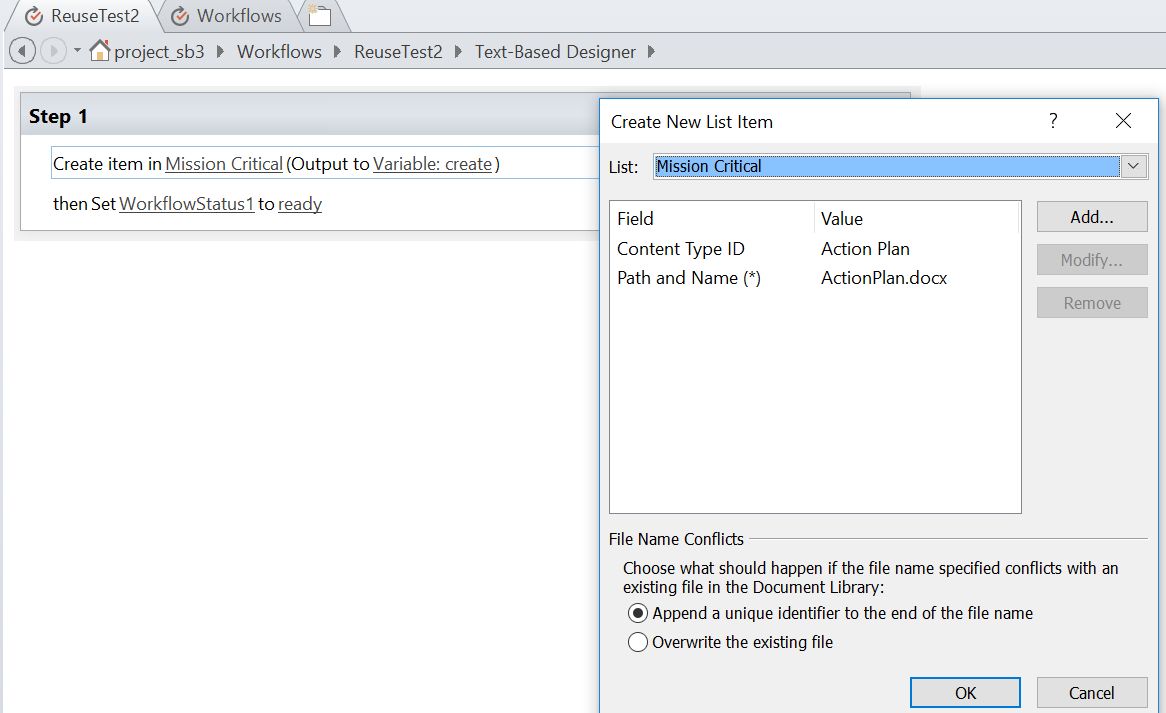Image resolution: width=1166 pixels, height=713 pixels.
Task: Open ReuseTest2 in the breadcrumb
Action: (x=398, y=51)
